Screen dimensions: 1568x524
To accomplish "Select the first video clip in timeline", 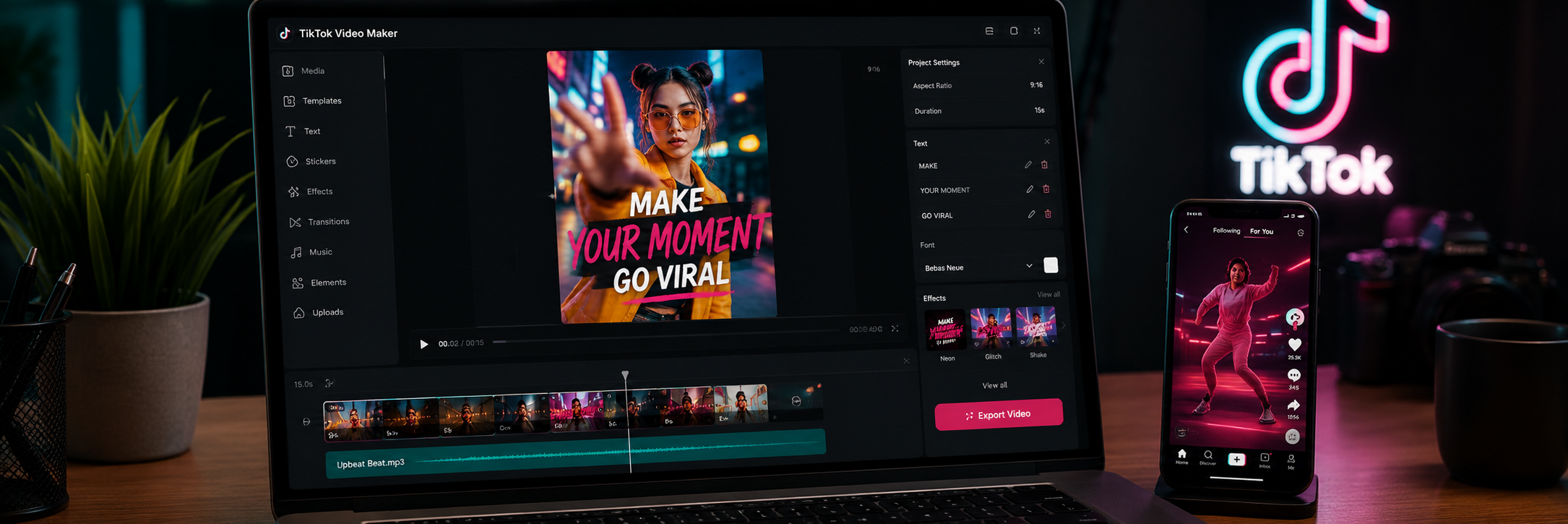I will 353,421.
